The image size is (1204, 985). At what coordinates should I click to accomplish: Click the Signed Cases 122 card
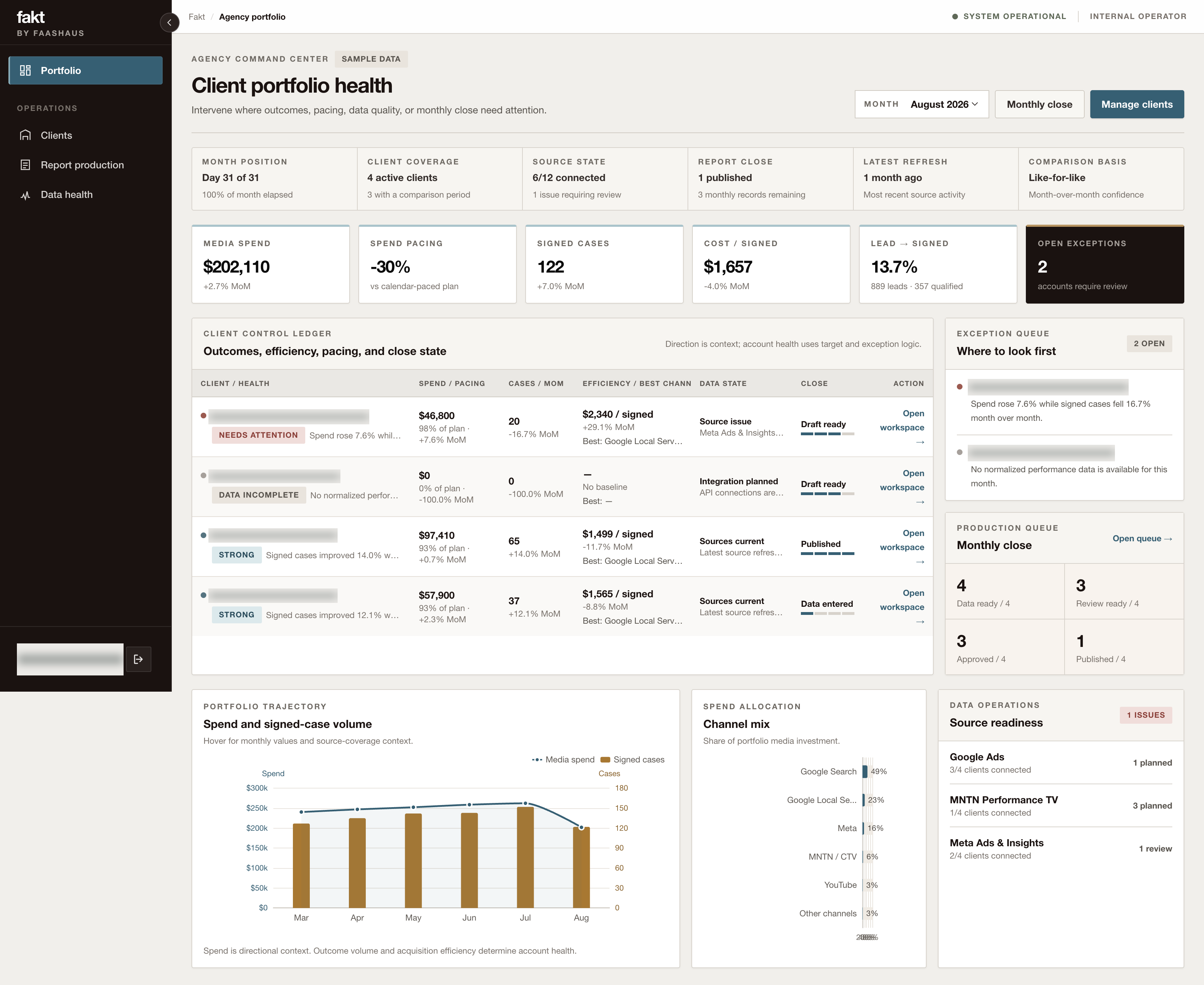point(604,264)
